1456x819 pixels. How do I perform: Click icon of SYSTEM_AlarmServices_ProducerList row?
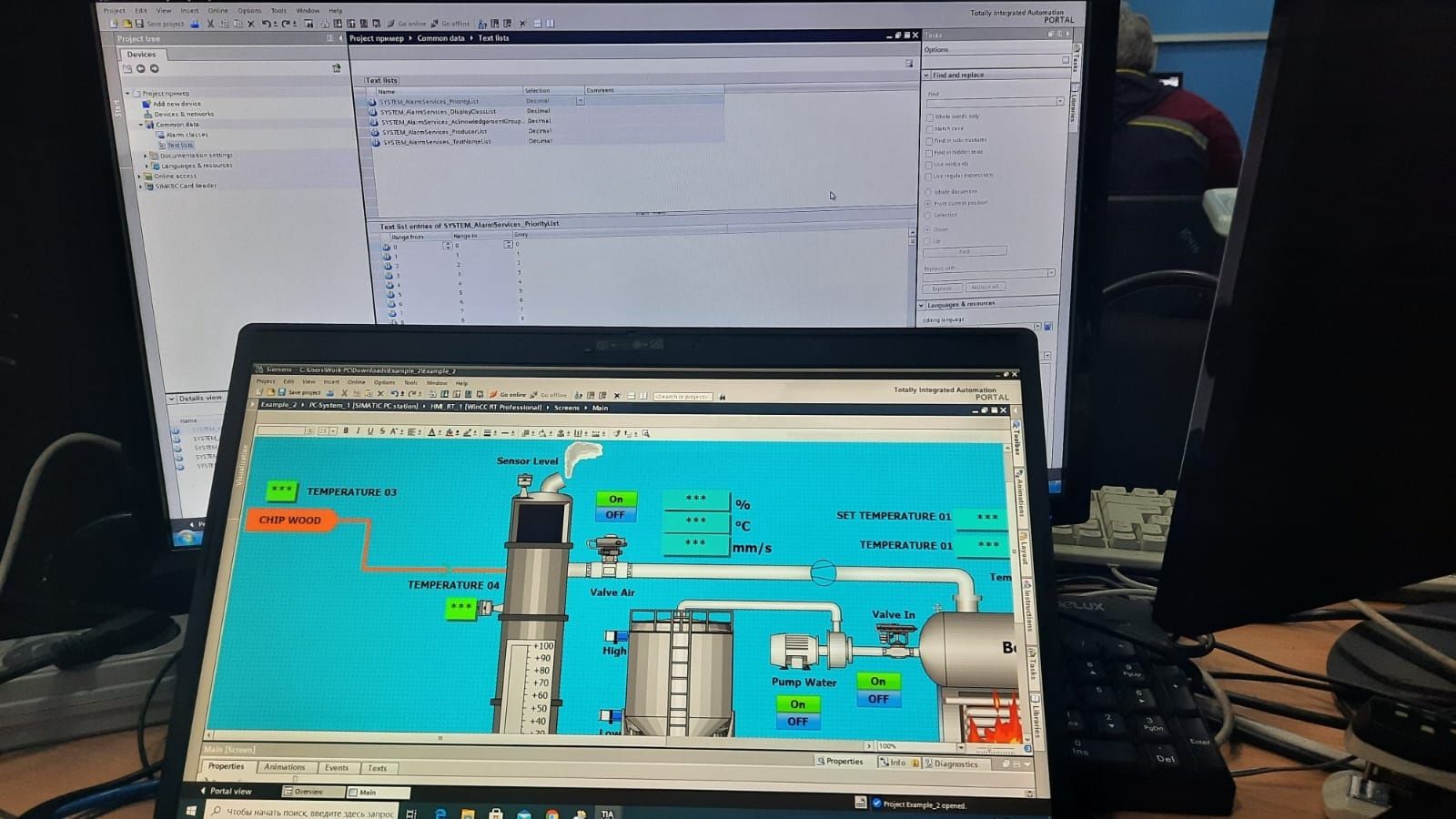coord(373,132)
